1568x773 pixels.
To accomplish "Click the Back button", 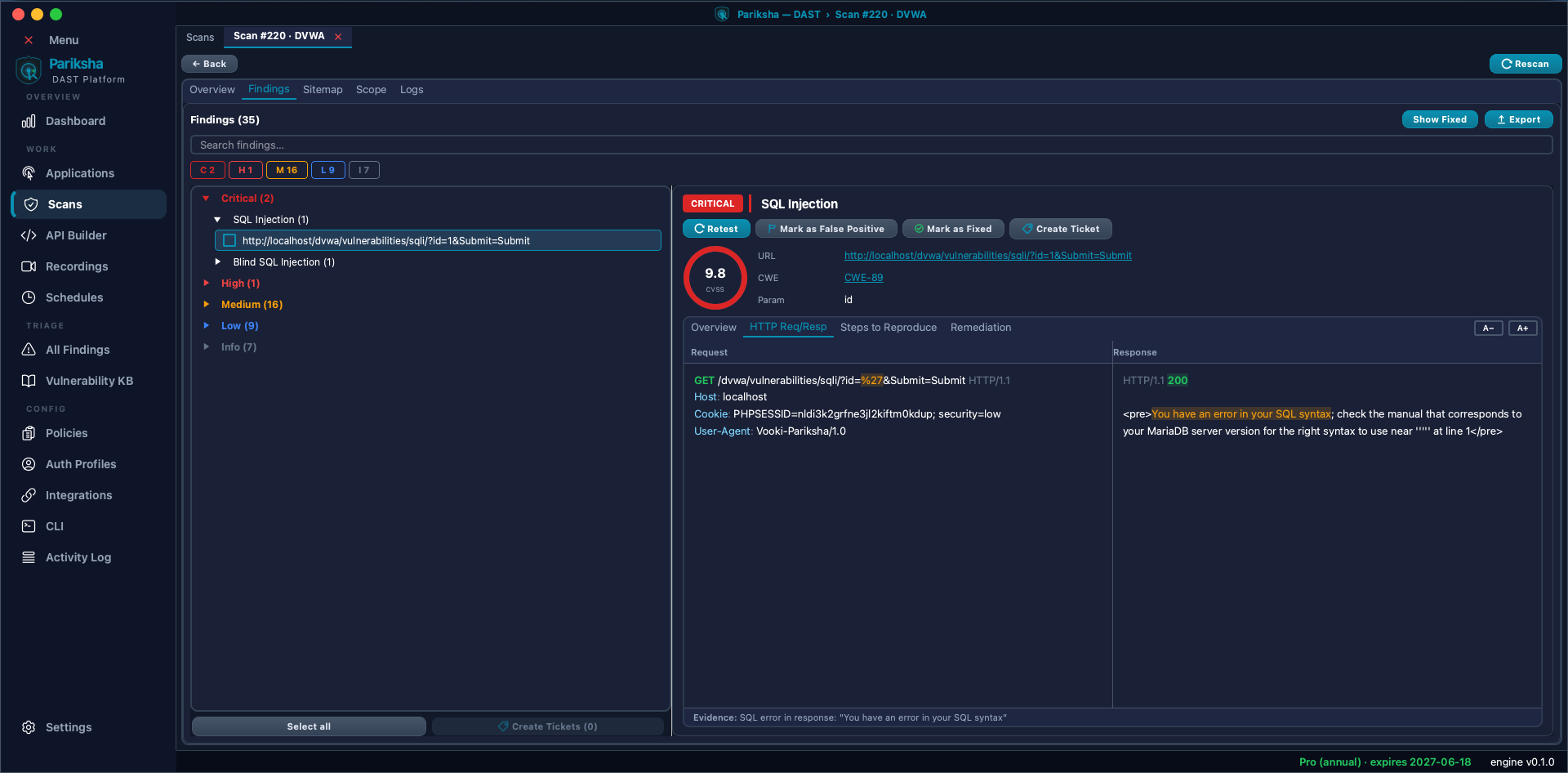I will (209, 64).
